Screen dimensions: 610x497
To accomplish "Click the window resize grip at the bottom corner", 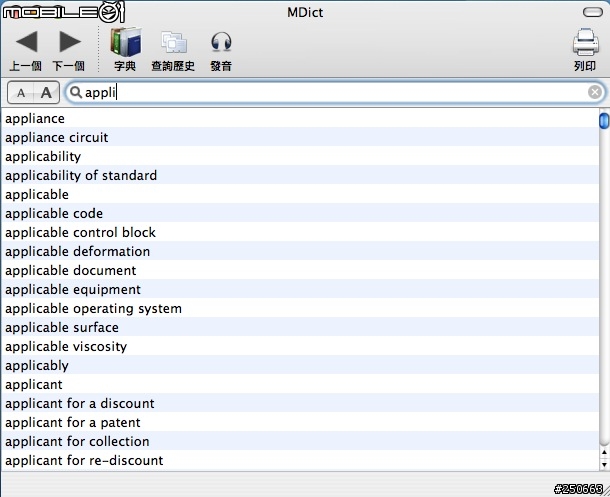I will (604, 491).
